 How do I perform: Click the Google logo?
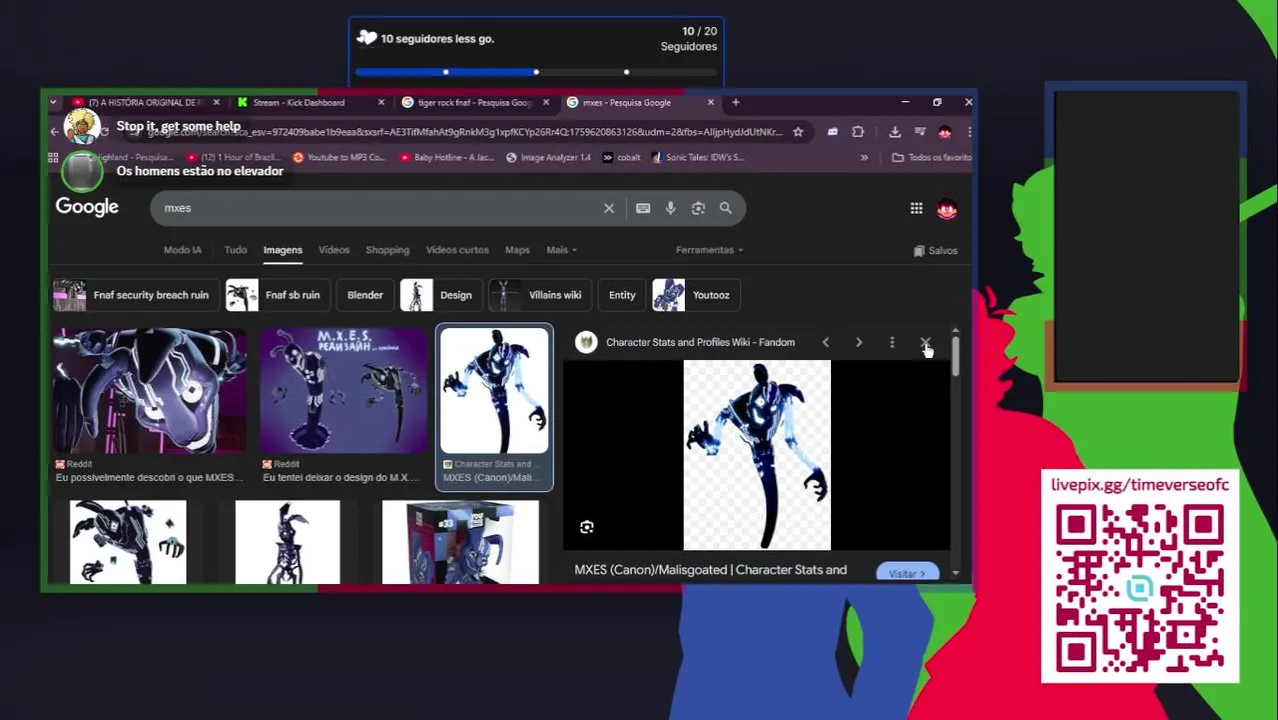click(x=87, y=207)
